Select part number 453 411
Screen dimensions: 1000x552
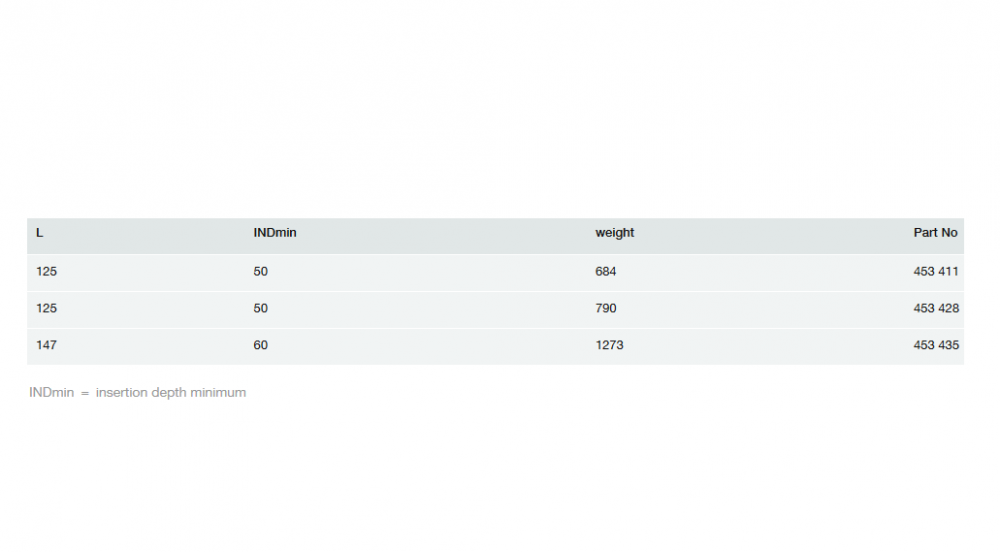[x=936, y=271]
